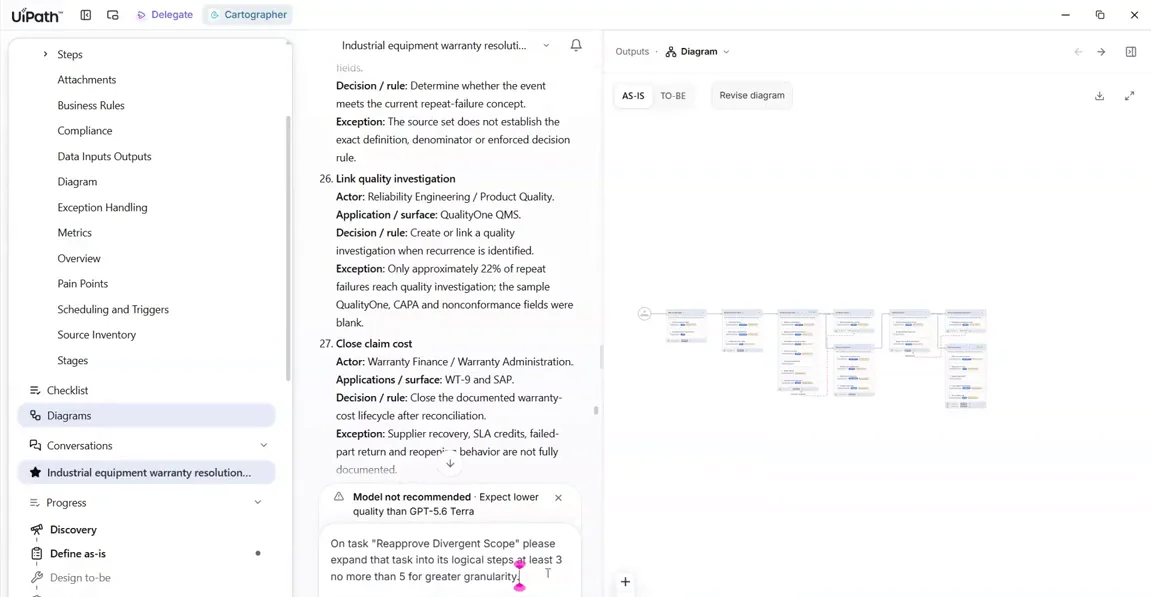Open the Overview section
The height and width of the screenshot is (597, 1151).
[79, 258]
